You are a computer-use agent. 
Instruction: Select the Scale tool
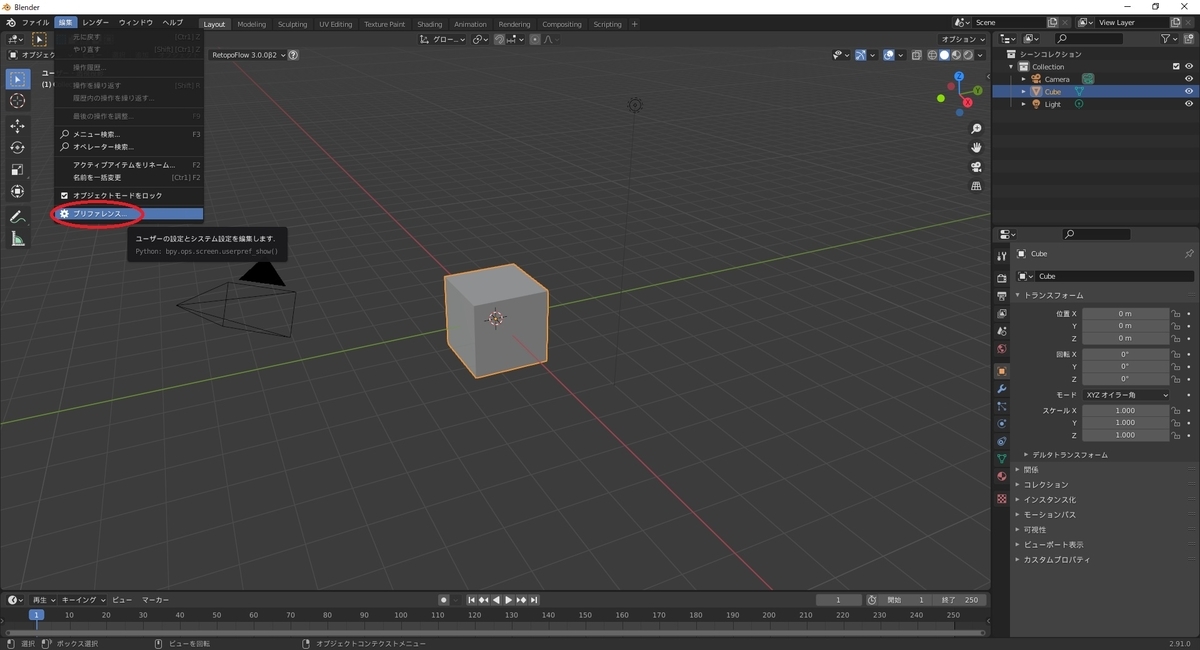pyautogui.click(x=18, y=170)
